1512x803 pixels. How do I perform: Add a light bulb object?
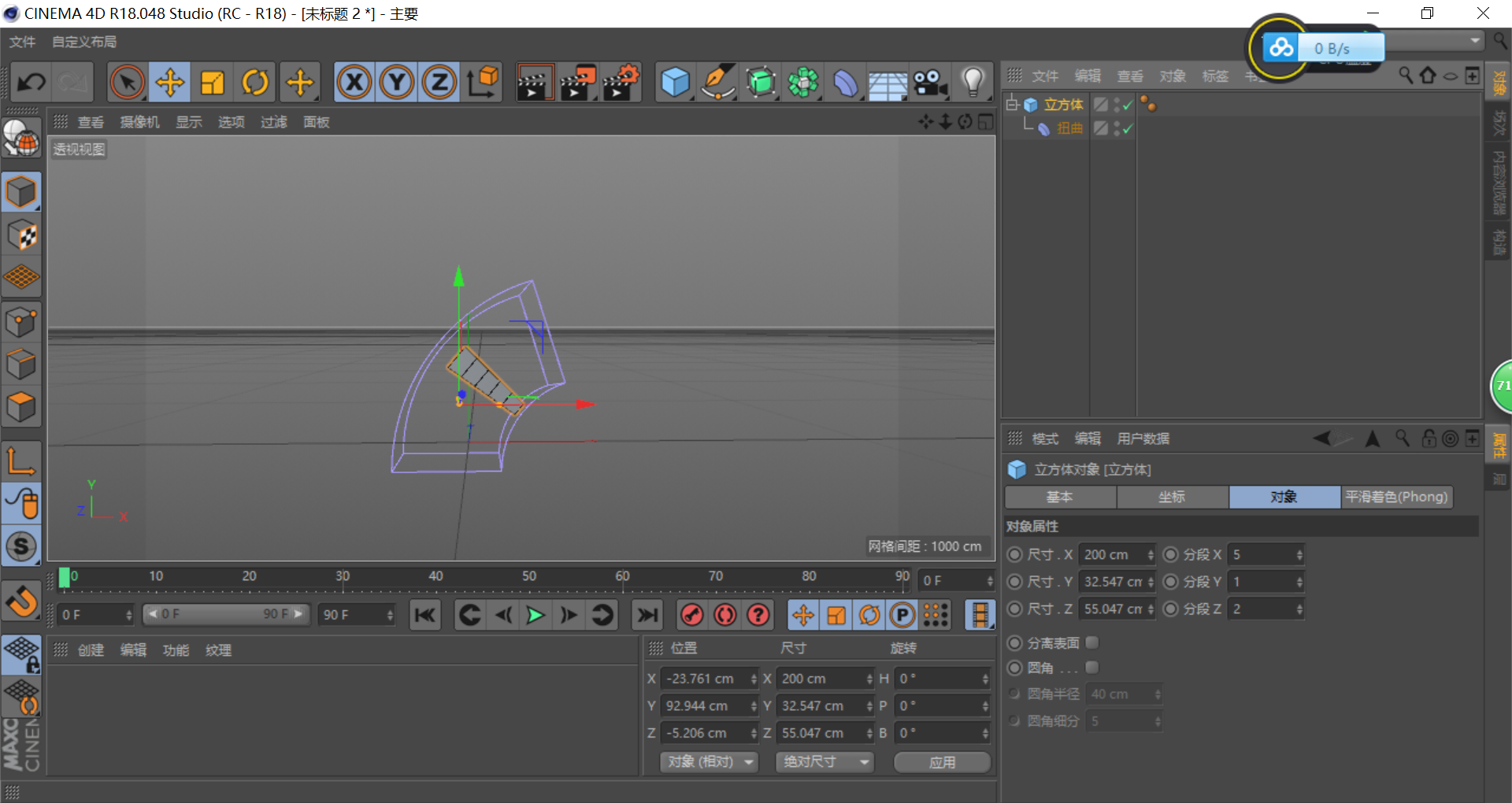pos(973,82)
